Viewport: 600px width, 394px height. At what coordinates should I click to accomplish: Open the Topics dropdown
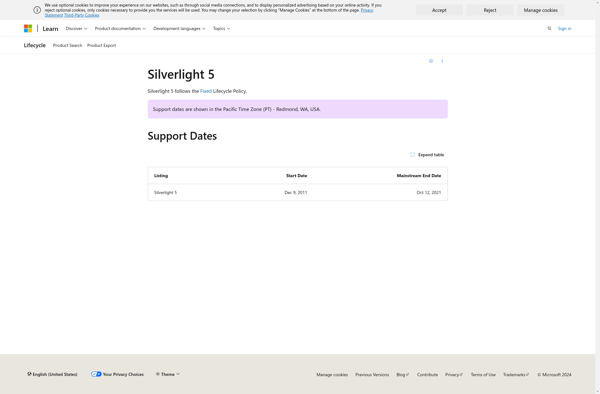click(x=222, y=29)
